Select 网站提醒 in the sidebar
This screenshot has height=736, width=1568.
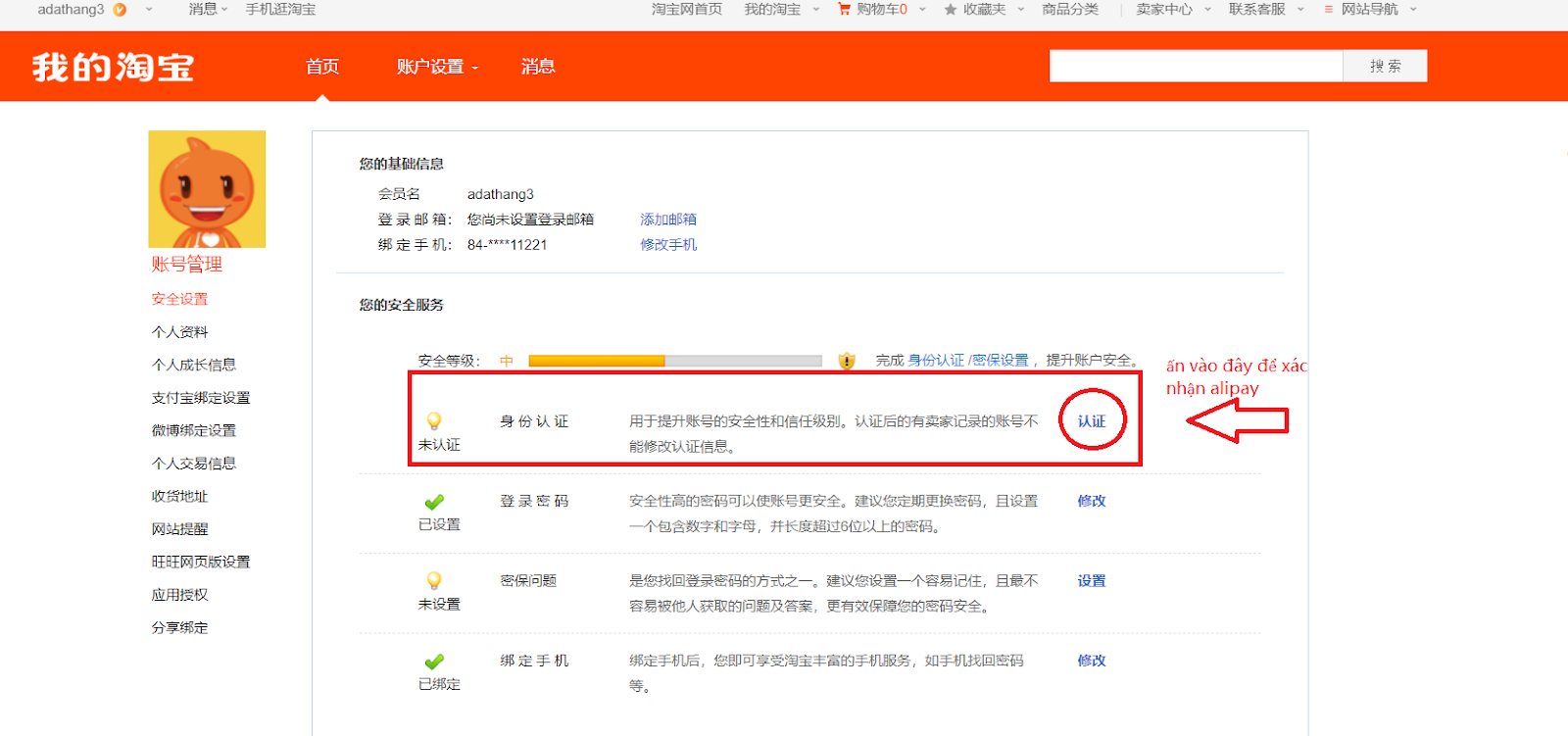[x=179, y=529]
